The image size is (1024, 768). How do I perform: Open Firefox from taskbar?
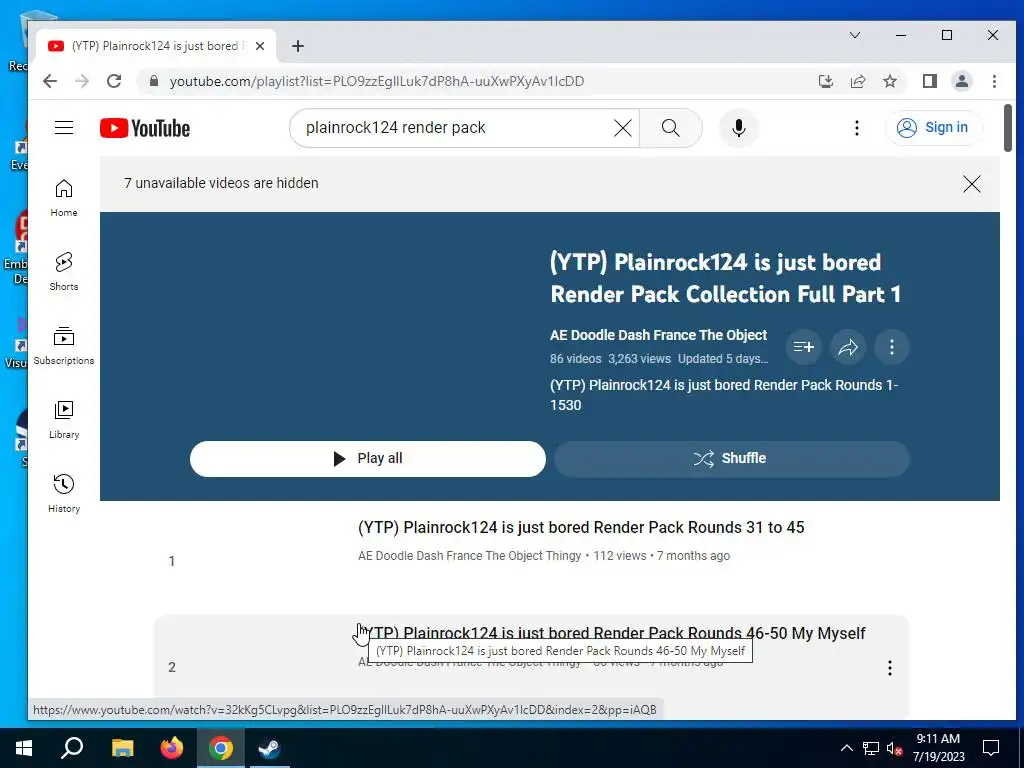(x=172, y=748)
